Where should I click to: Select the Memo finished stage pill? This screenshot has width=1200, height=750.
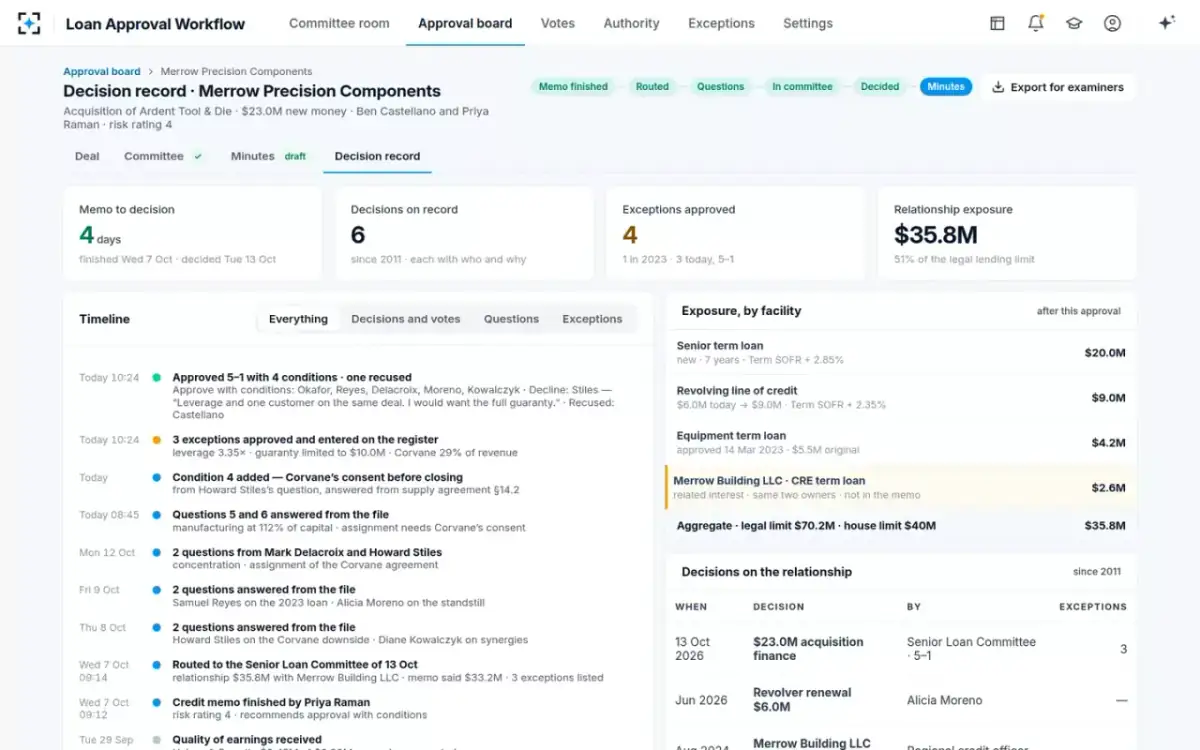click(x=573, y=87)
